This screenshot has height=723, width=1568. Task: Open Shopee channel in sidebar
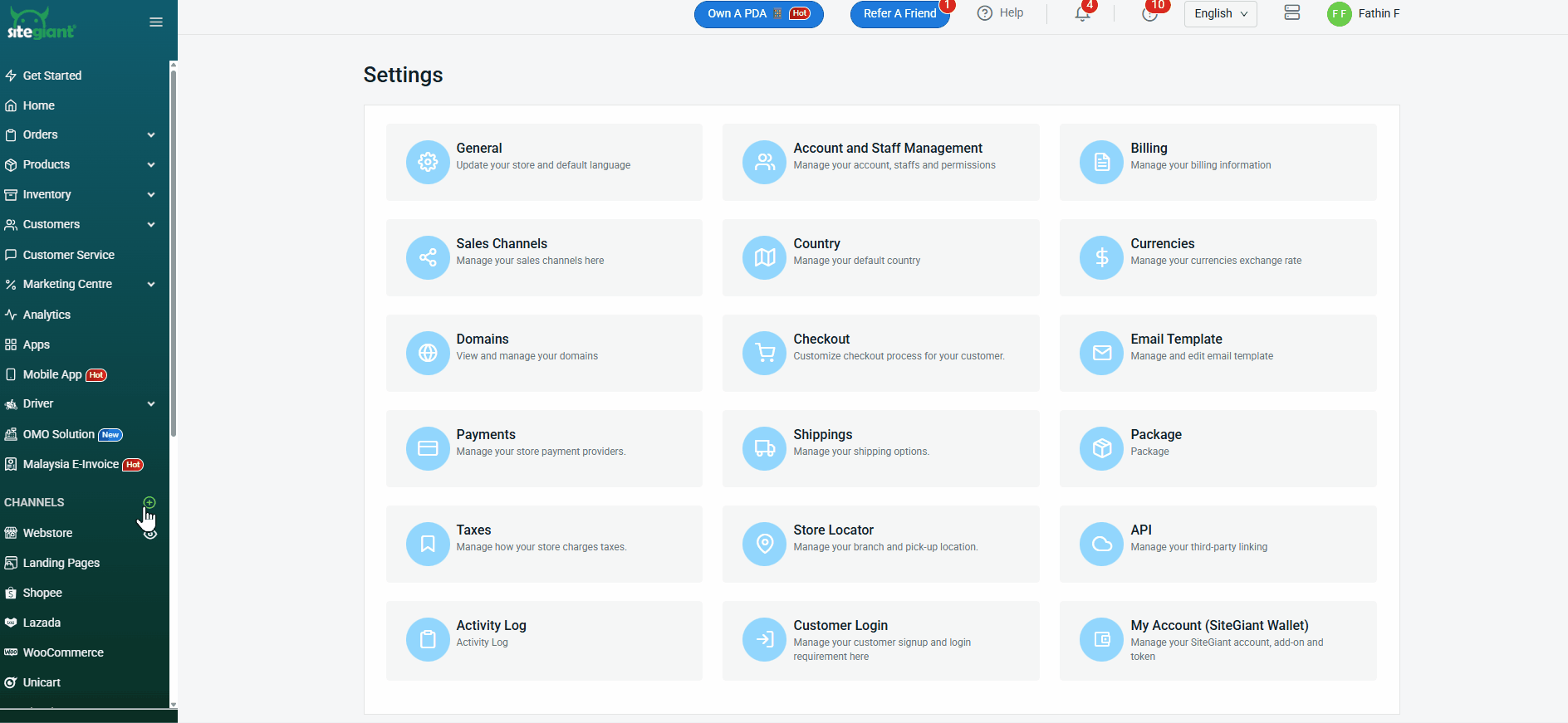point(42,593)
